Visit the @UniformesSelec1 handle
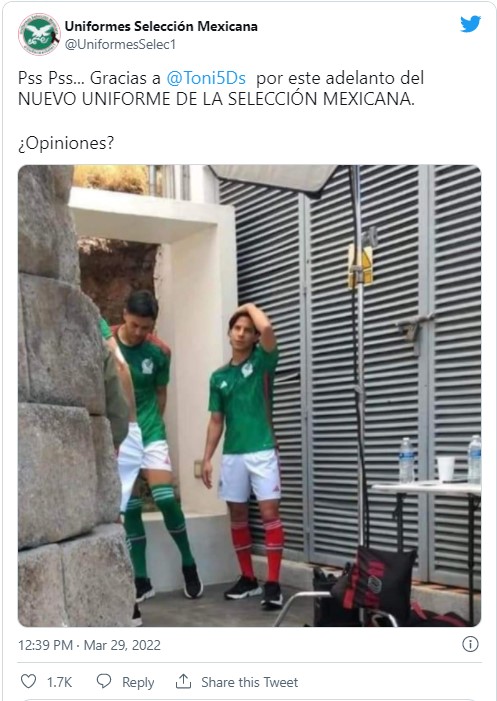497x701 pixels. [x=120, y=44]
